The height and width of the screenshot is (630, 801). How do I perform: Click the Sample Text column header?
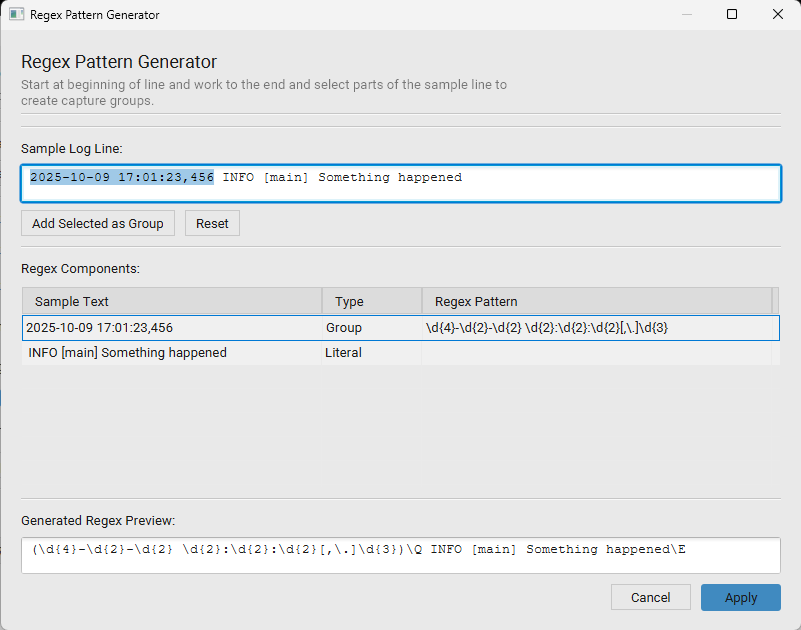point(172,301)
